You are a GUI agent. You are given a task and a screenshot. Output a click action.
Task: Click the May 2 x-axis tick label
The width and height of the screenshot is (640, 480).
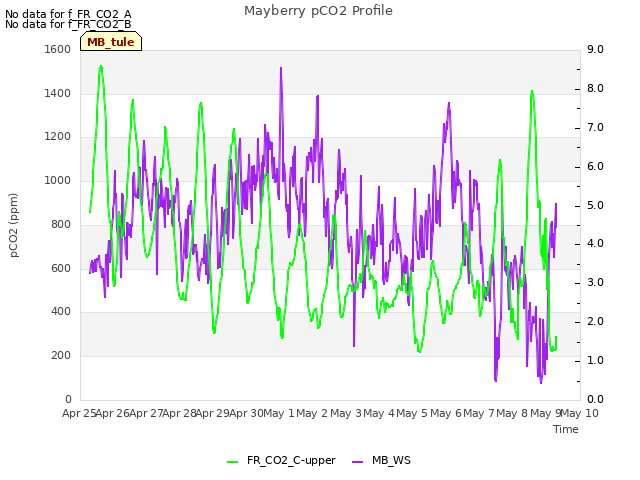click(312, 413)
